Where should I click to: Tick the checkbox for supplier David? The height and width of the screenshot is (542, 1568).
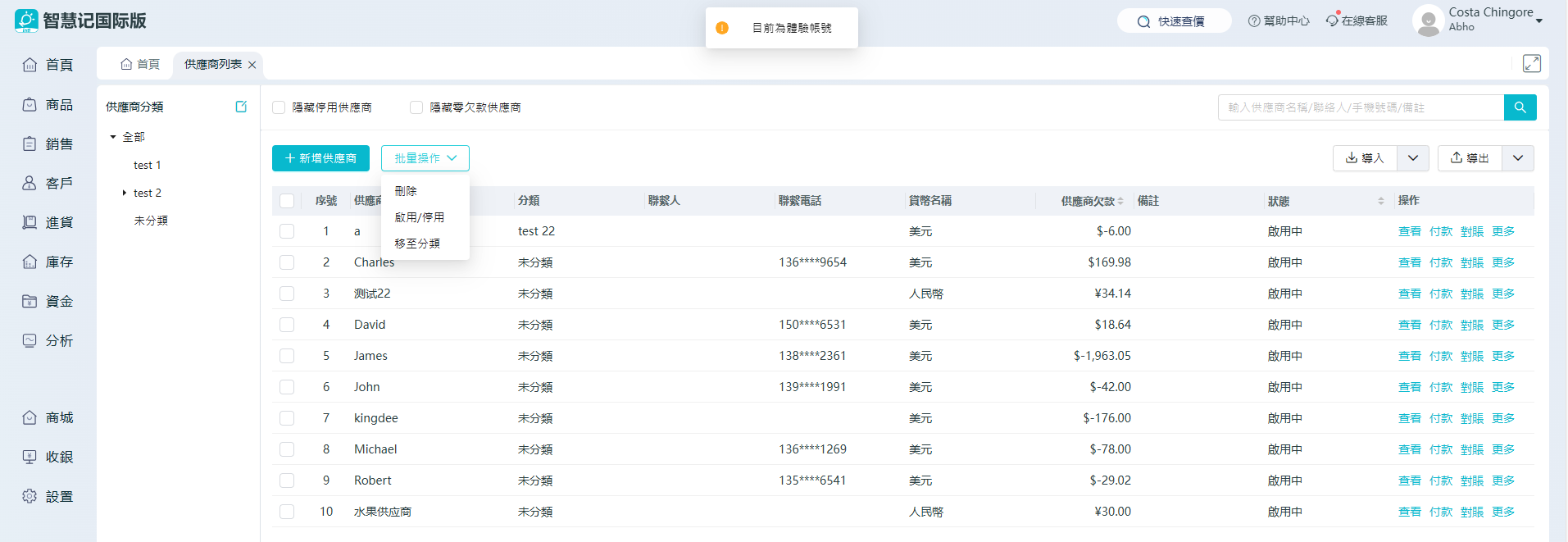pyautogui.click(x=287, y=325)
